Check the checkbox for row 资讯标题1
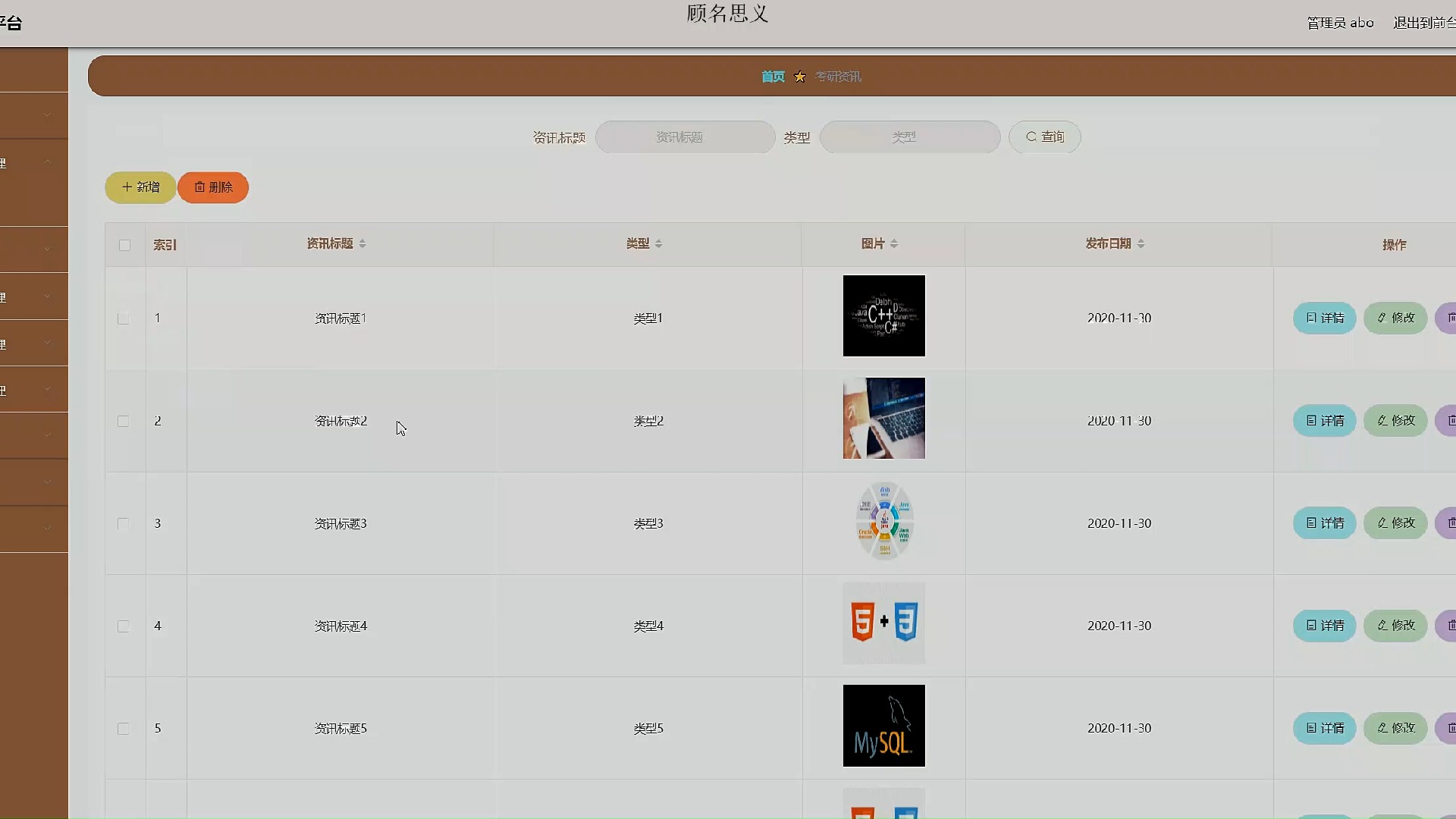 coord(123,318)
